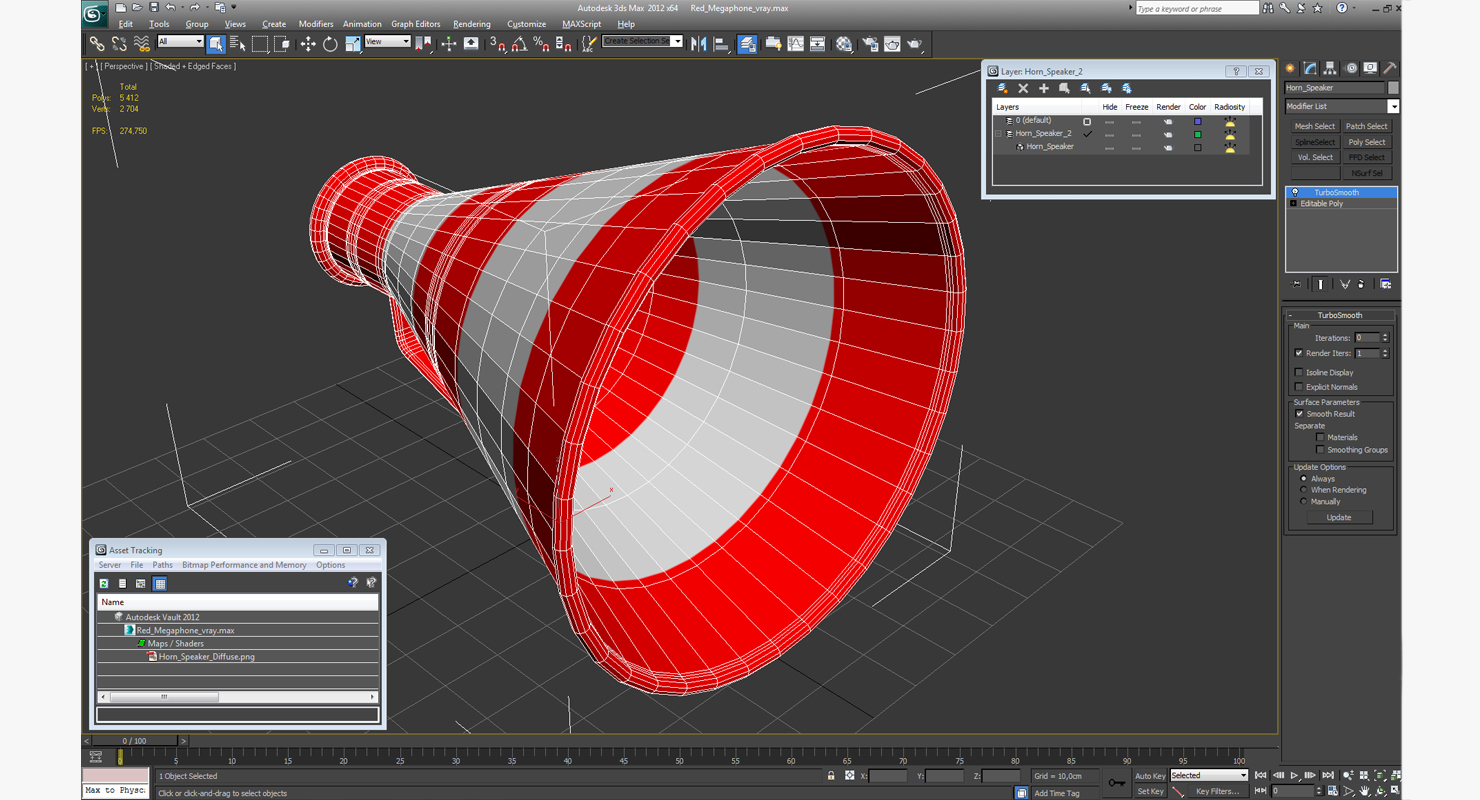Open the Hierarchy command panel tab
This screenshot has width=1480, height=800.
pos(1330,68)
